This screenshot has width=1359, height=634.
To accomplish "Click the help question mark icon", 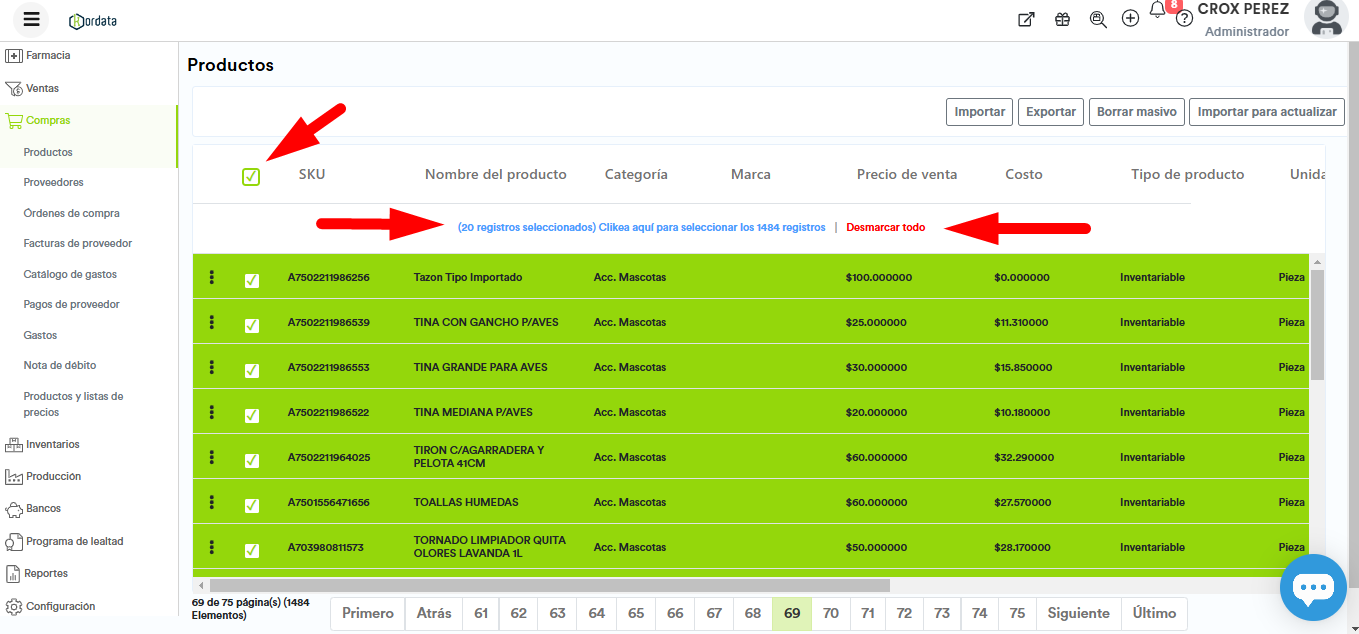I will click(1184, 19).
